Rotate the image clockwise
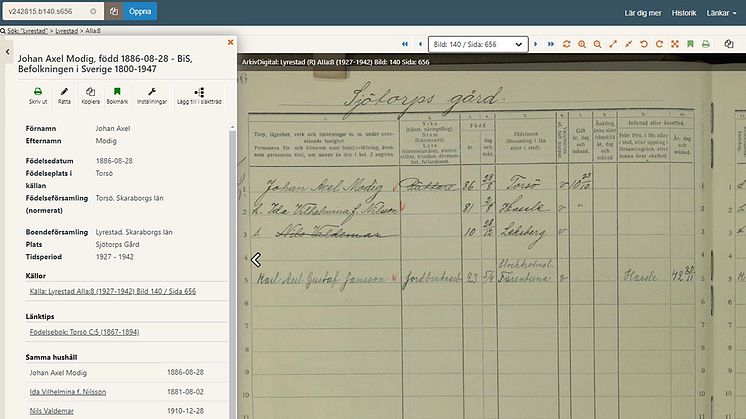The image size is (746, 419). [659, 44]
